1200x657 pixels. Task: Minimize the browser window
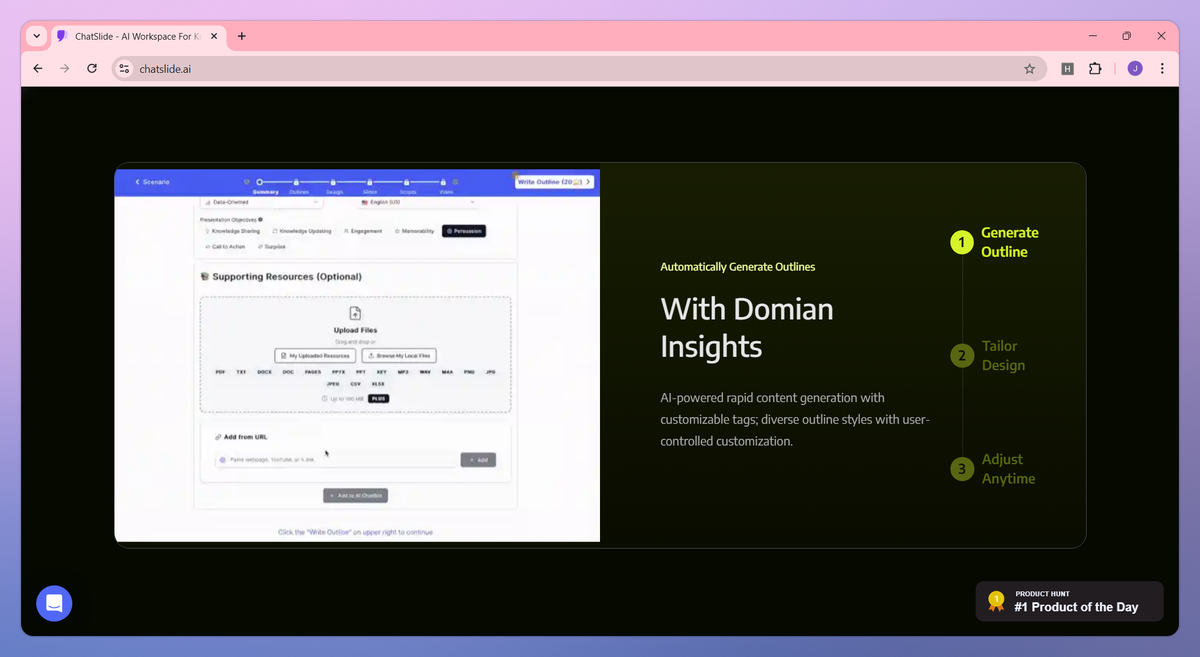[x=1091, y=36]
